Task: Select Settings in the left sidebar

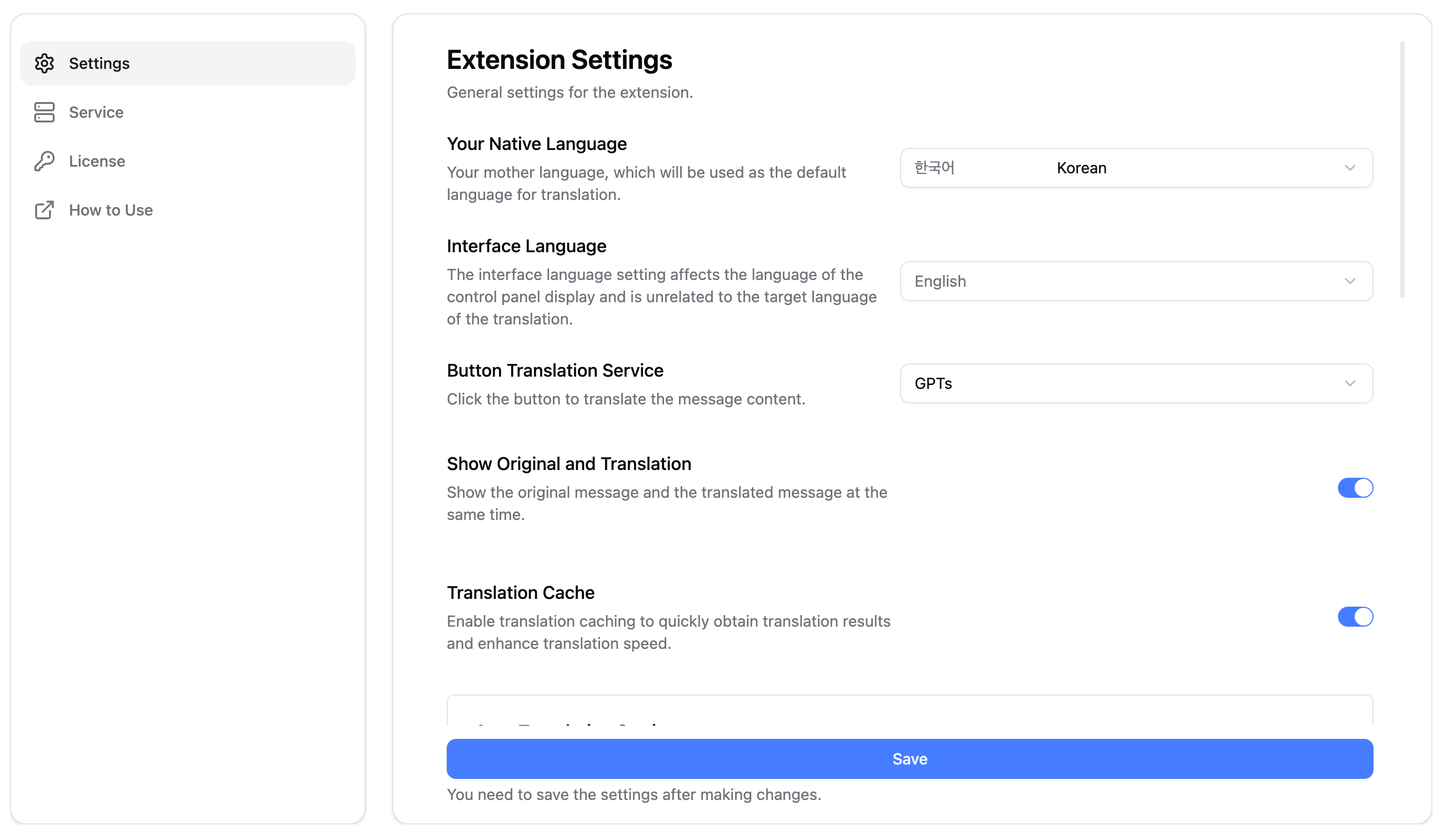Action: (x=99, y=63)
